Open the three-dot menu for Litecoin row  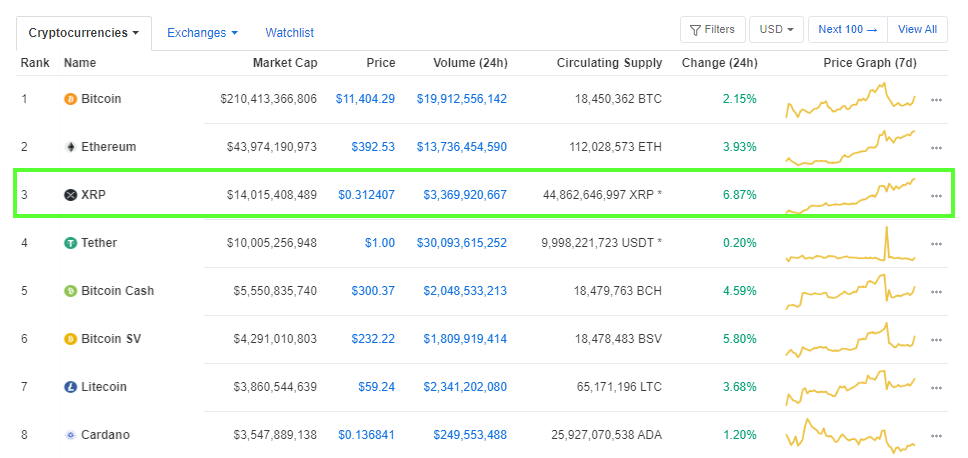pyautogui.click(x=936, y=388)
